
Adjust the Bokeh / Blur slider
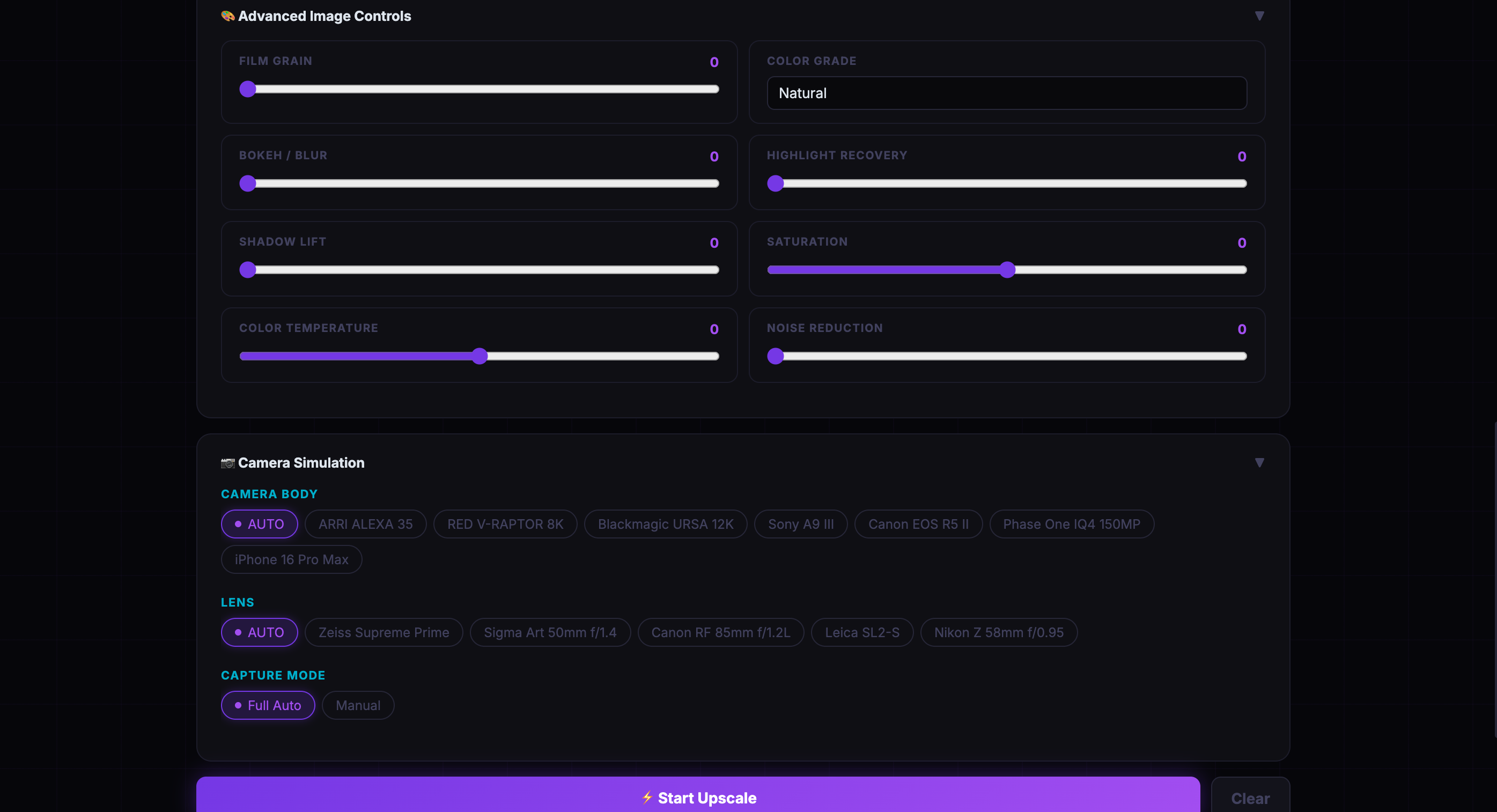[480, 183]
